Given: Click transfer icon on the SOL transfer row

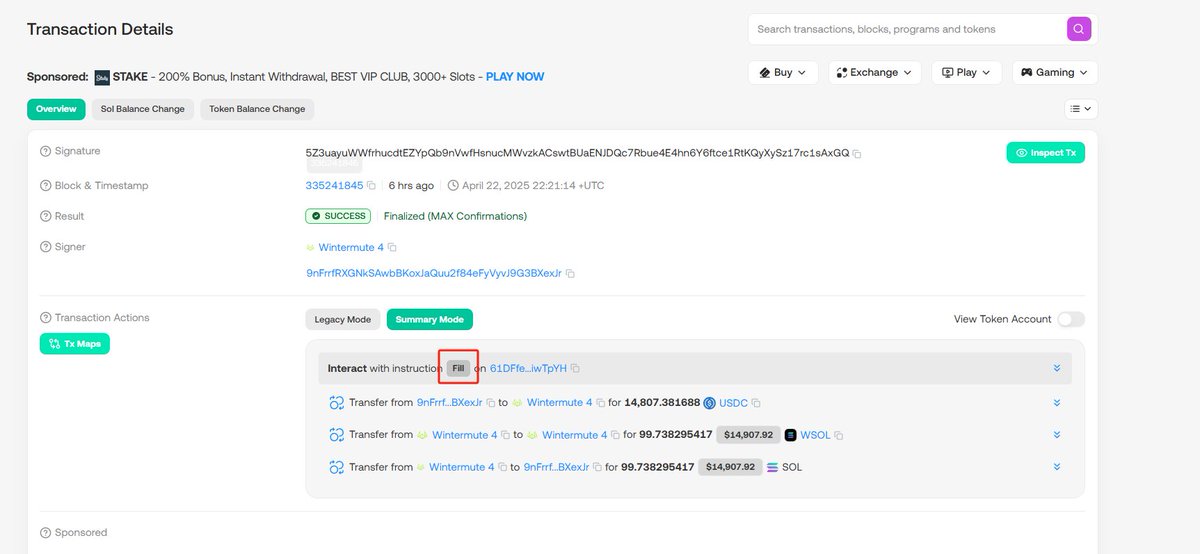Looking at the screenshot, I should click(x=337, y=467).
